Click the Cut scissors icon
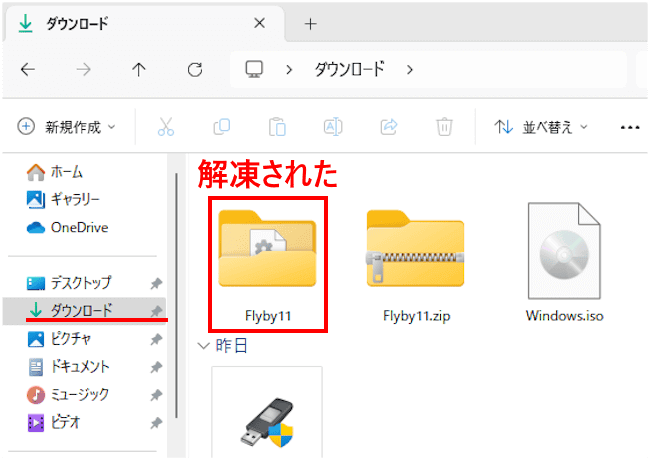The image size is (650, 460). click(x=166, y=127)
